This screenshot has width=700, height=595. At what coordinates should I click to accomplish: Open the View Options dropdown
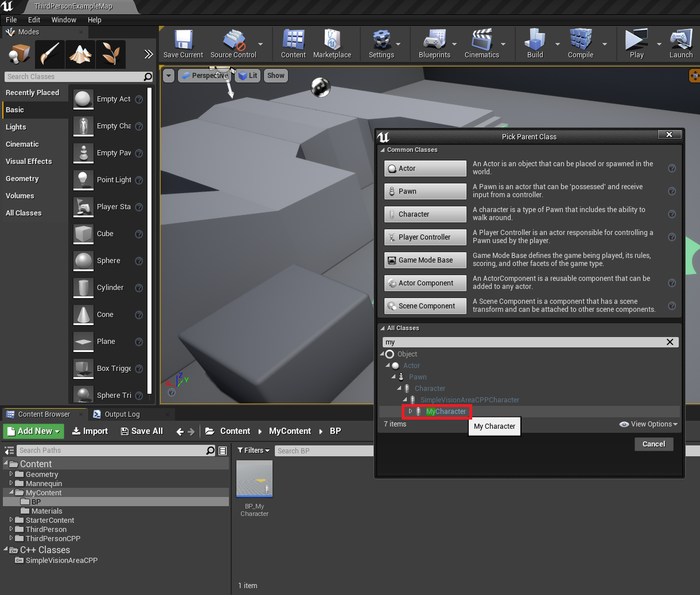[x=649, y=424]
